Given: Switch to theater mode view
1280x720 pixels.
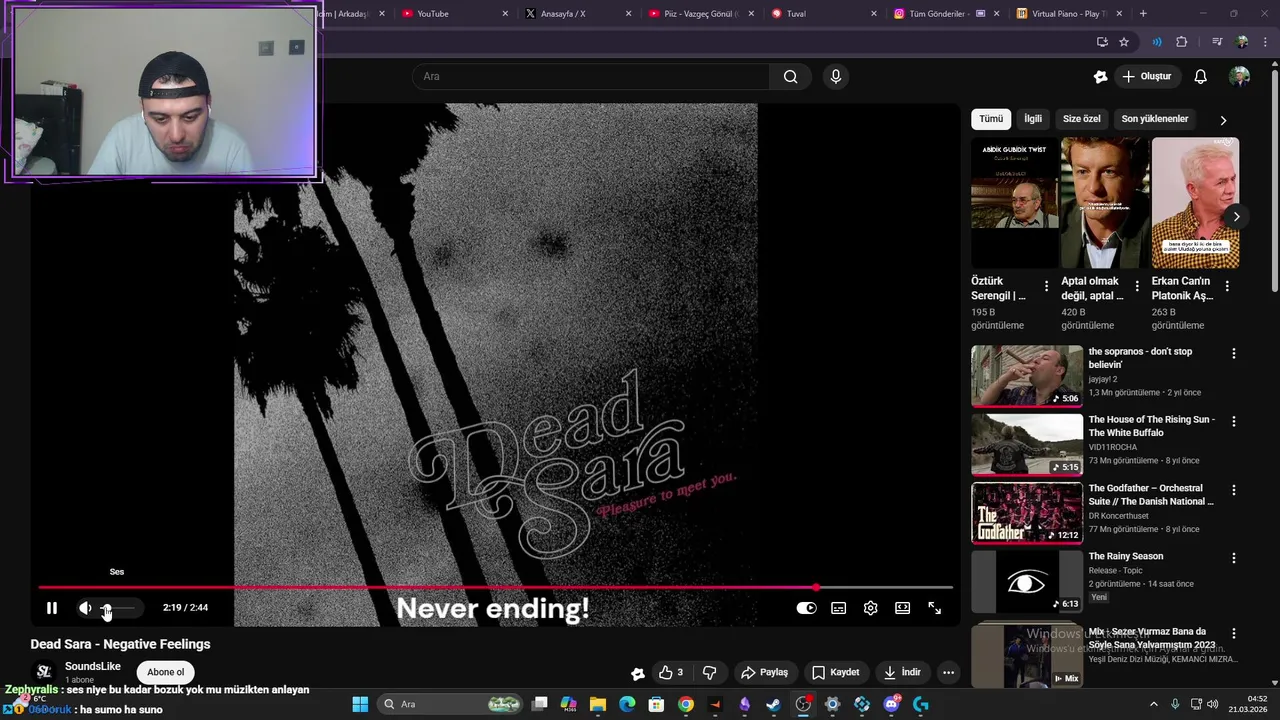Looking at the screenshot, I should point(902,608).
